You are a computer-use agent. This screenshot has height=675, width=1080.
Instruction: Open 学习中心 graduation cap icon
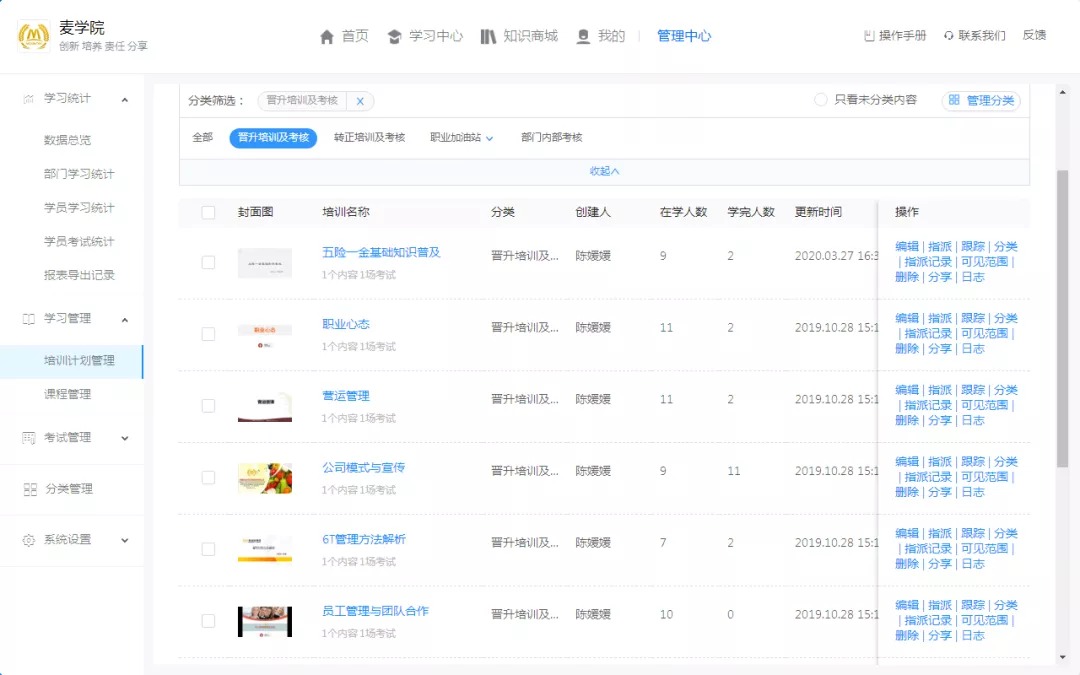(394, 37)
